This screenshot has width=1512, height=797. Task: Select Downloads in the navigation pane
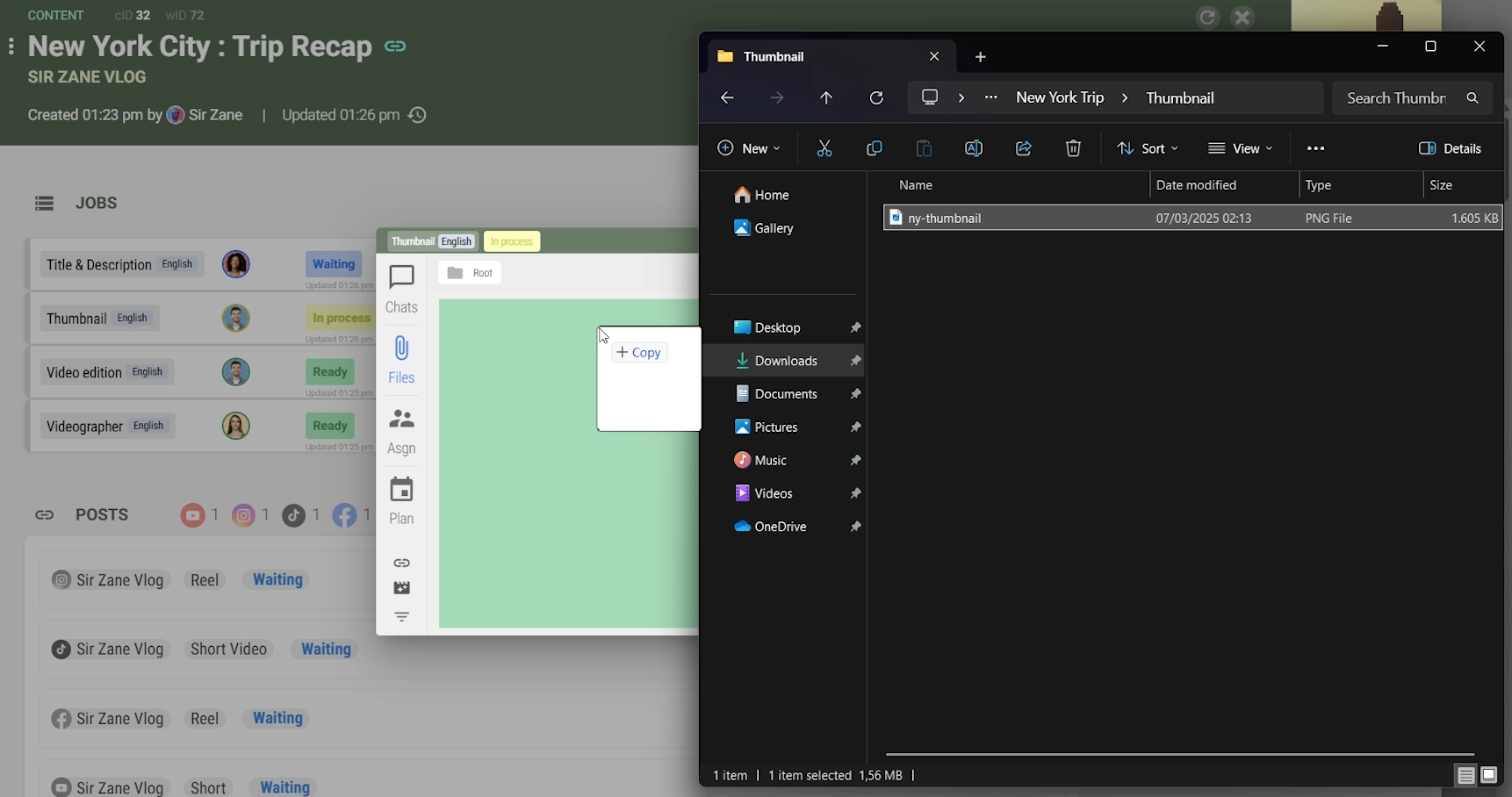pos(785,361)
